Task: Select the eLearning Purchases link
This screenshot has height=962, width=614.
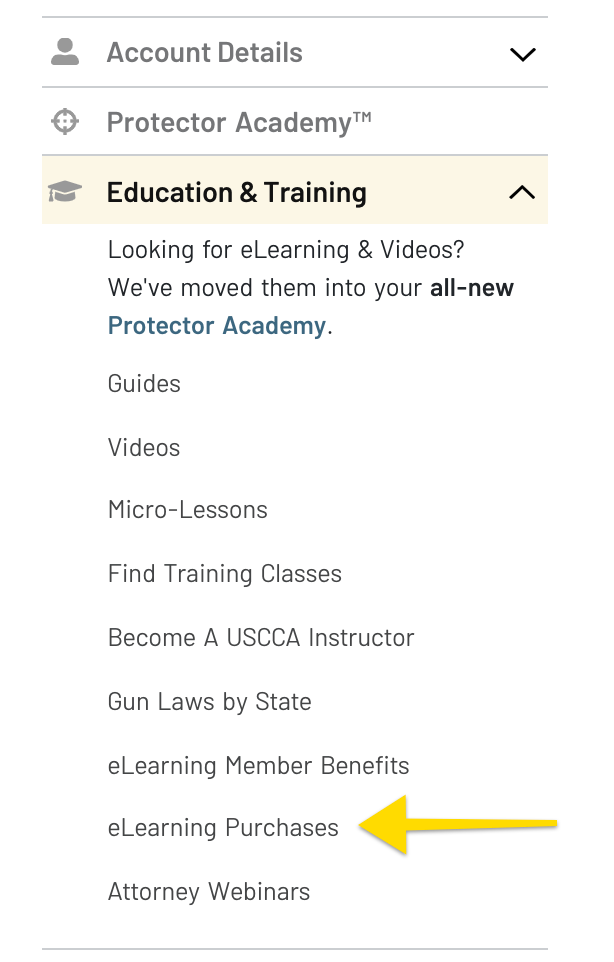Action: pyautogui.click(x=223, y=828)
